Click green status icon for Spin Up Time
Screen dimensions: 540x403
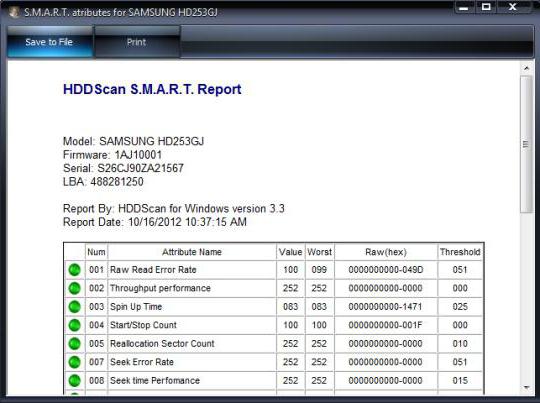point(74,307)
